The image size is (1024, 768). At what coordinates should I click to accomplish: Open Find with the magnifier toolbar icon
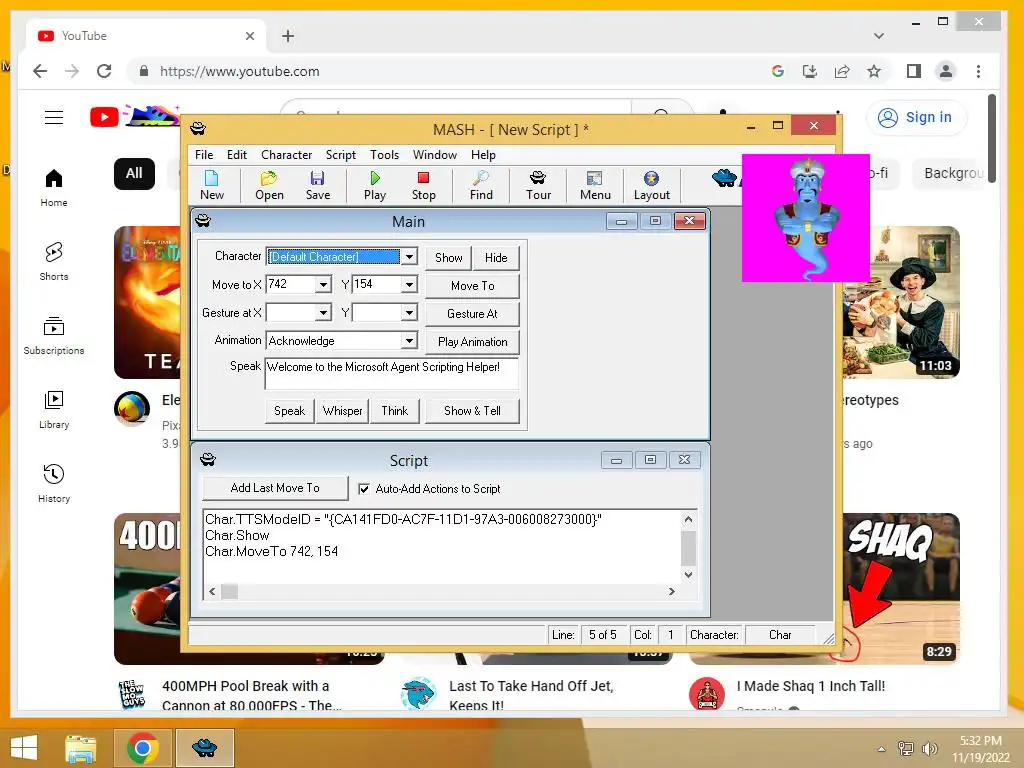pos(481,185)
